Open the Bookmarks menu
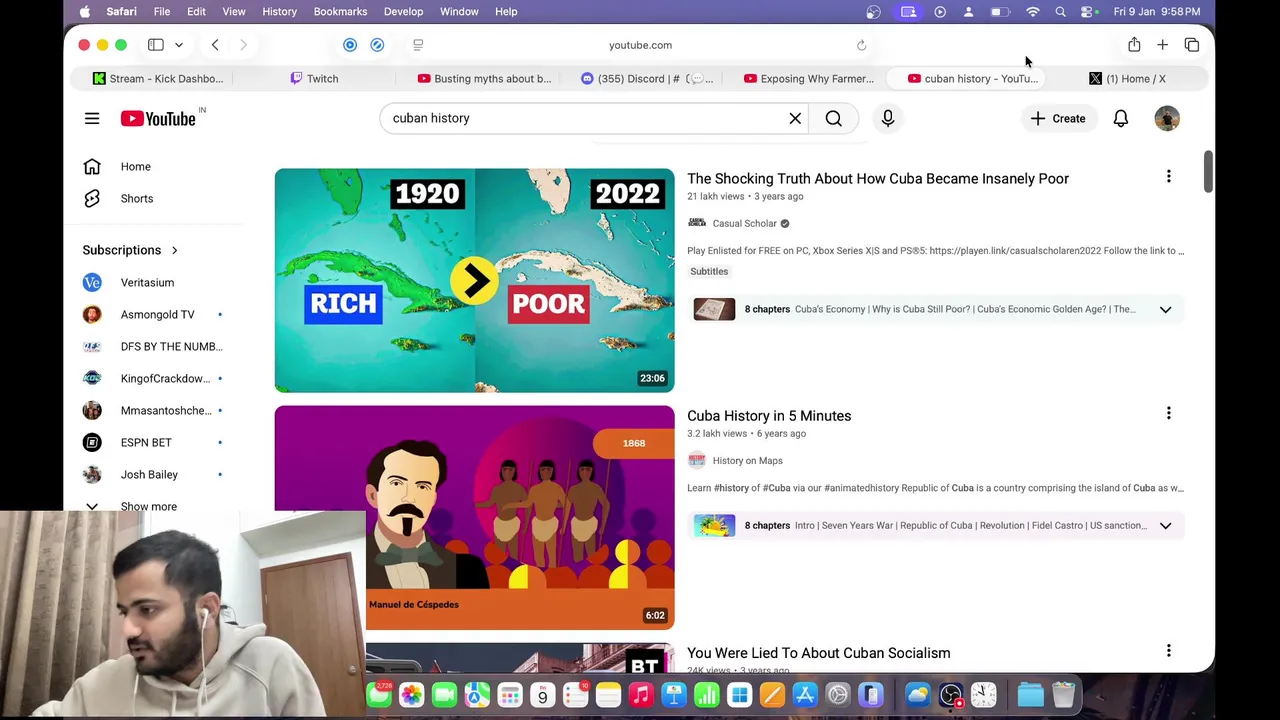The image size is (1280, 720). coord(340,12)
